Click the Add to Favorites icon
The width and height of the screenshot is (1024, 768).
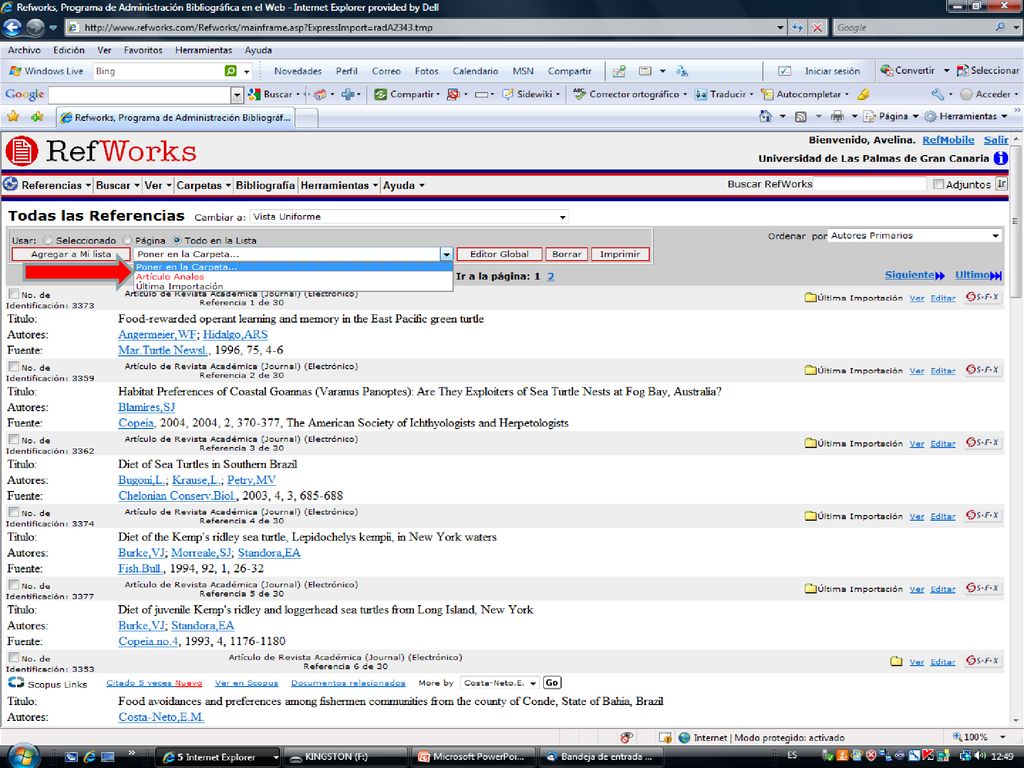pyautogui.click(x=37, y=117)
